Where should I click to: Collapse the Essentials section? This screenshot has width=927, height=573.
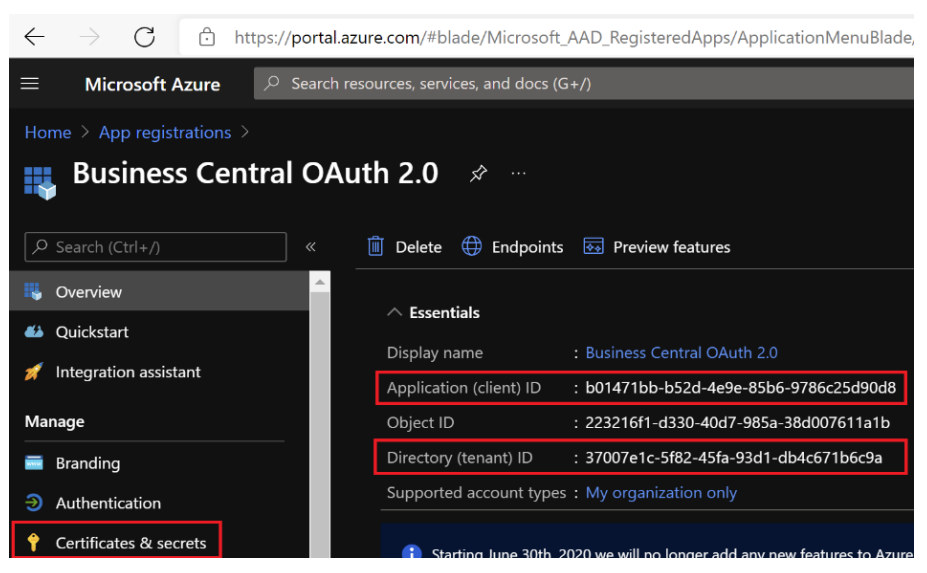(x=394, y=313)
